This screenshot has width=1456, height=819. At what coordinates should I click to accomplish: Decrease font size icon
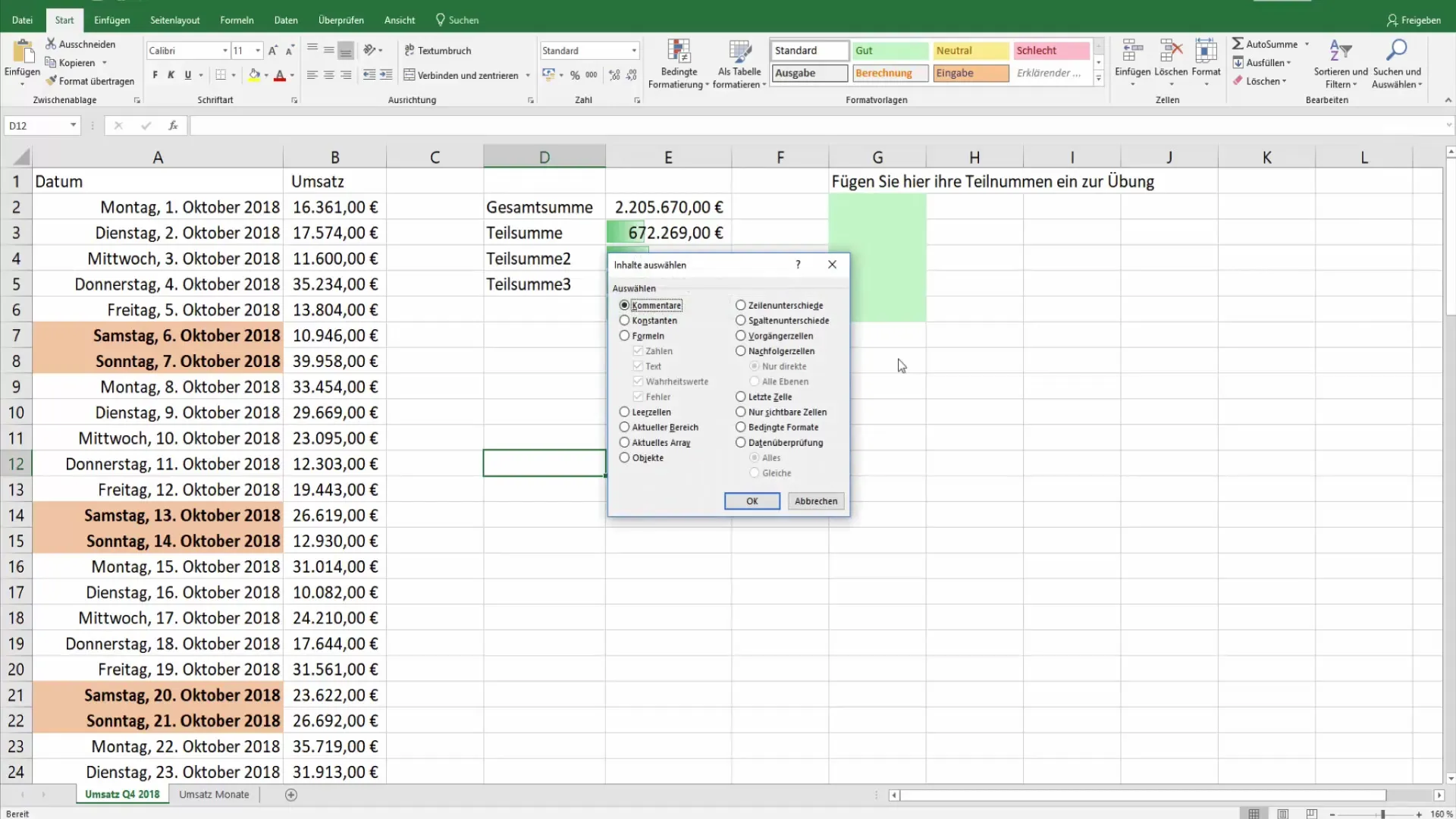tap(290, 51)
